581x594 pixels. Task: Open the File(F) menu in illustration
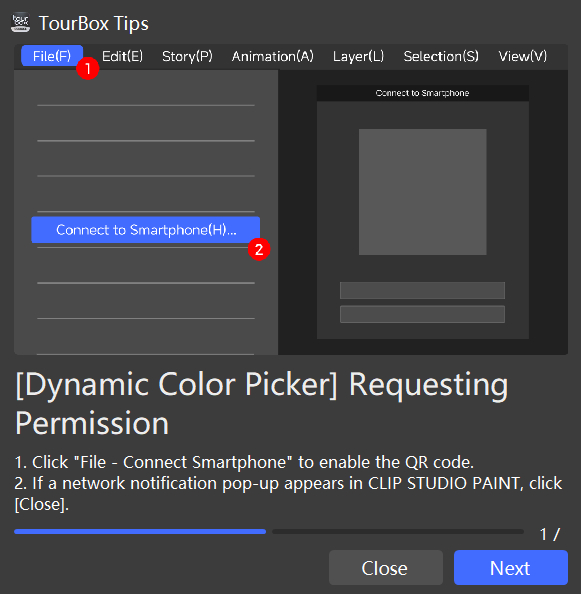[52, 56]
